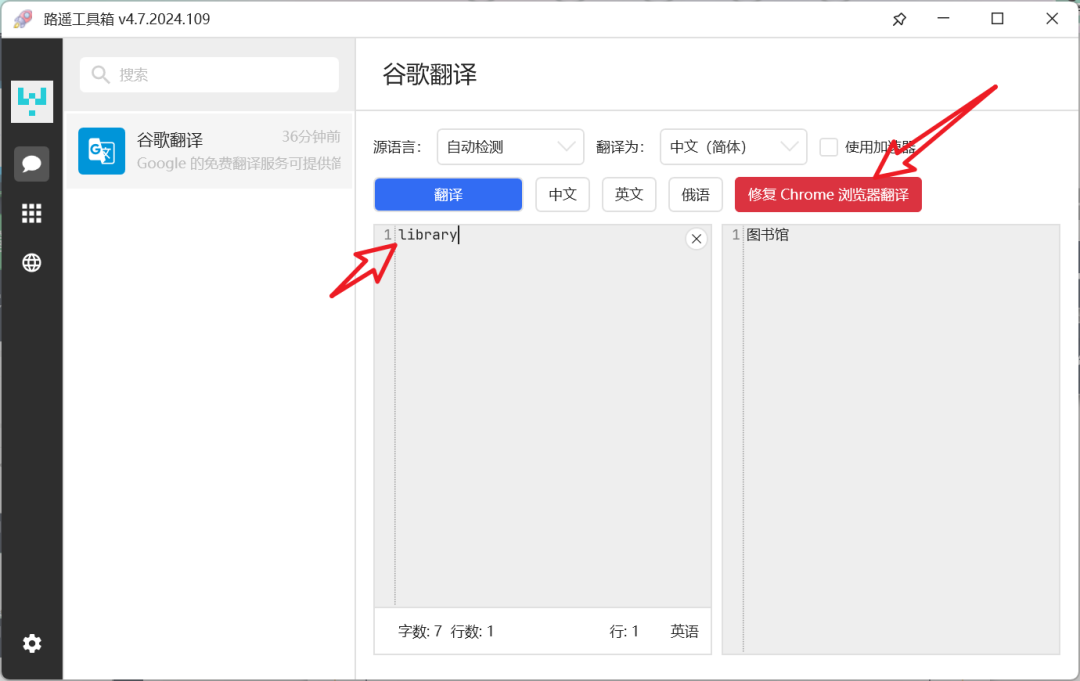Screen dimensions: 1080x681
Task: Click the 36分钟前 timestamp
Action: click(x=311, y=136)
